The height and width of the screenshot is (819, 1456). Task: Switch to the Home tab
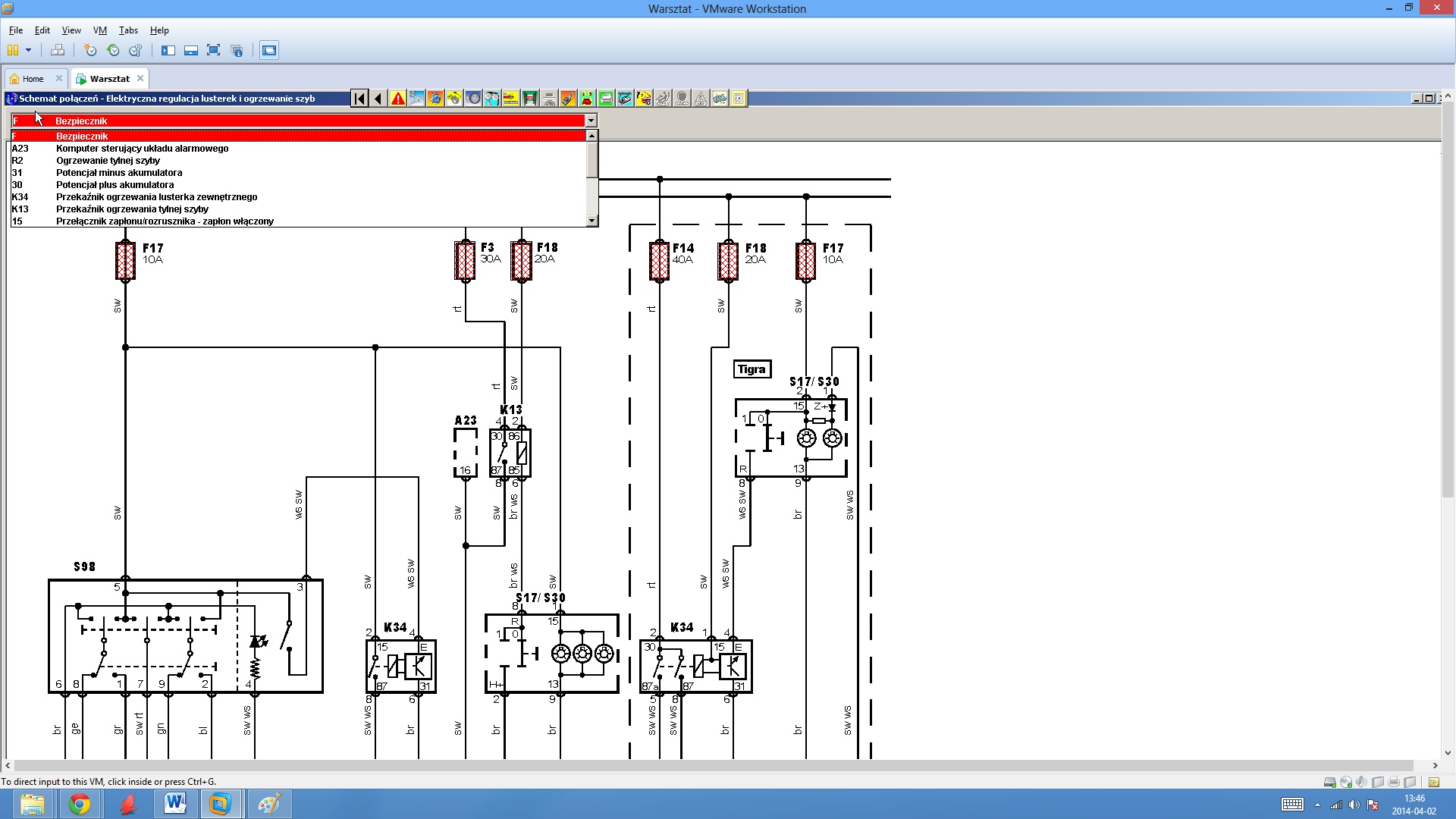tap(33, 79)
